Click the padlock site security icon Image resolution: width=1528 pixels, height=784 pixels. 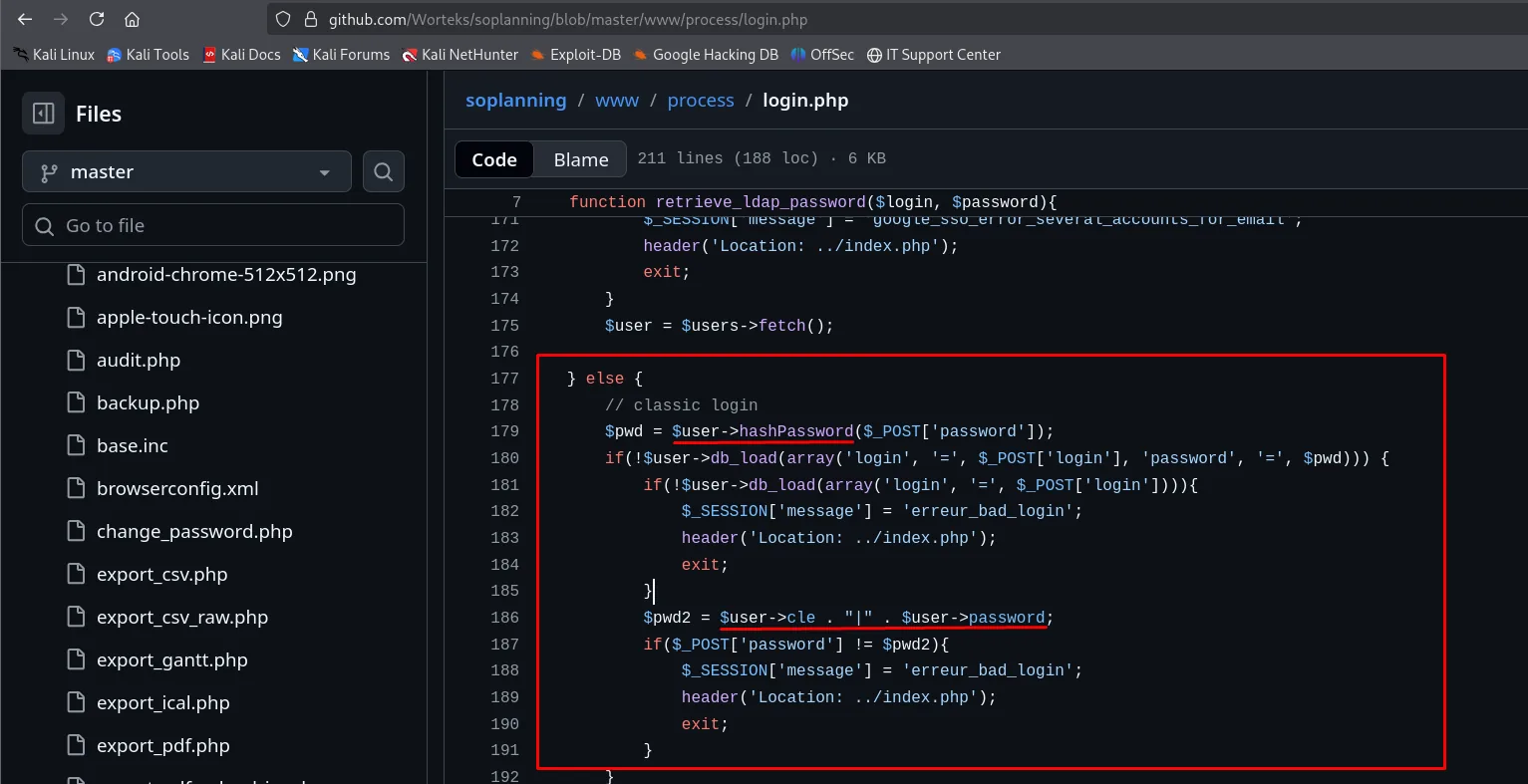pyautogui.click(x=310, y=19)
